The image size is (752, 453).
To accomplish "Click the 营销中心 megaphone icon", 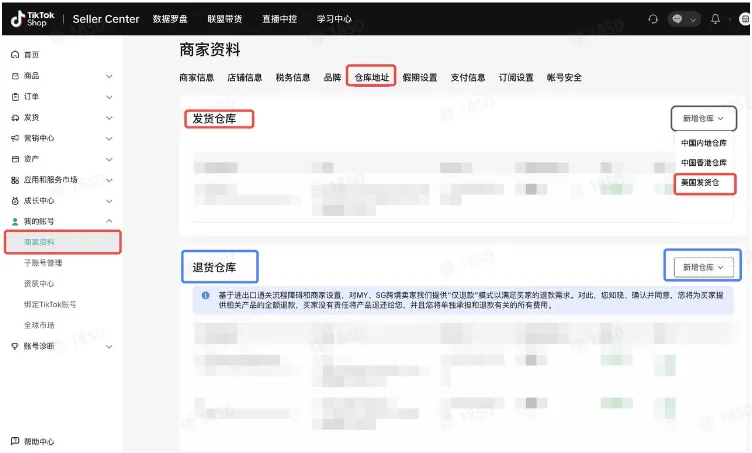I will [x=15, y=138].
